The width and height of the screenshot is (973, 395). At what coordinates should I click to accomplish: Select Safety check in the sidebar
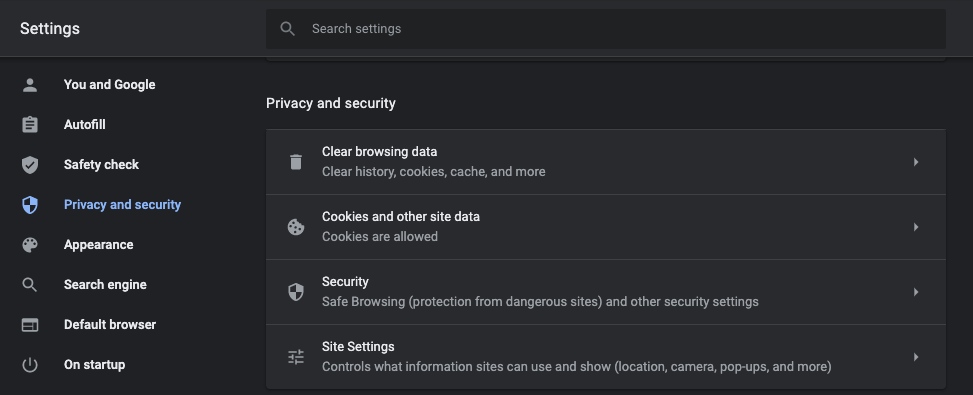pyautogui.click(x=101, y=165)
